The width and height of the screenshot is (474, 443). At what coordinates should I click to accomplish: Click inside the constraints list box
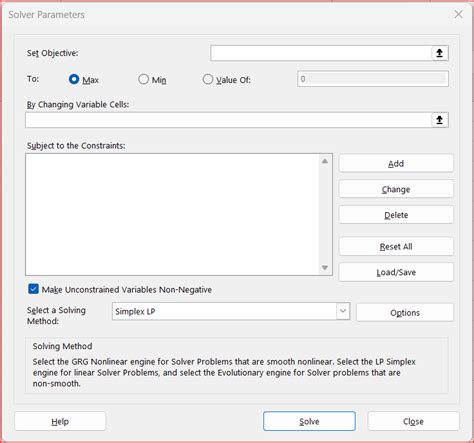point(173,214)
